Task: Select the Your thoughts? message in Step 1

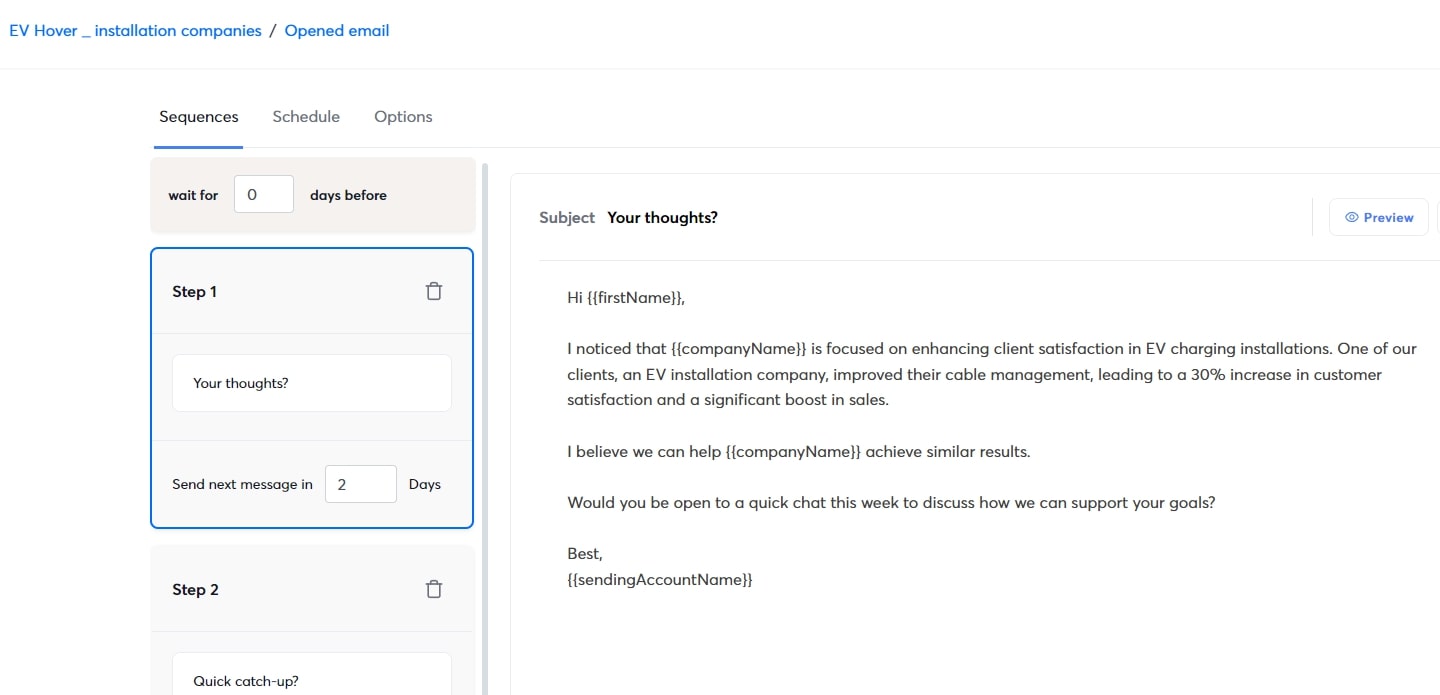Action: pyautogui.click(x=311, y=383)
